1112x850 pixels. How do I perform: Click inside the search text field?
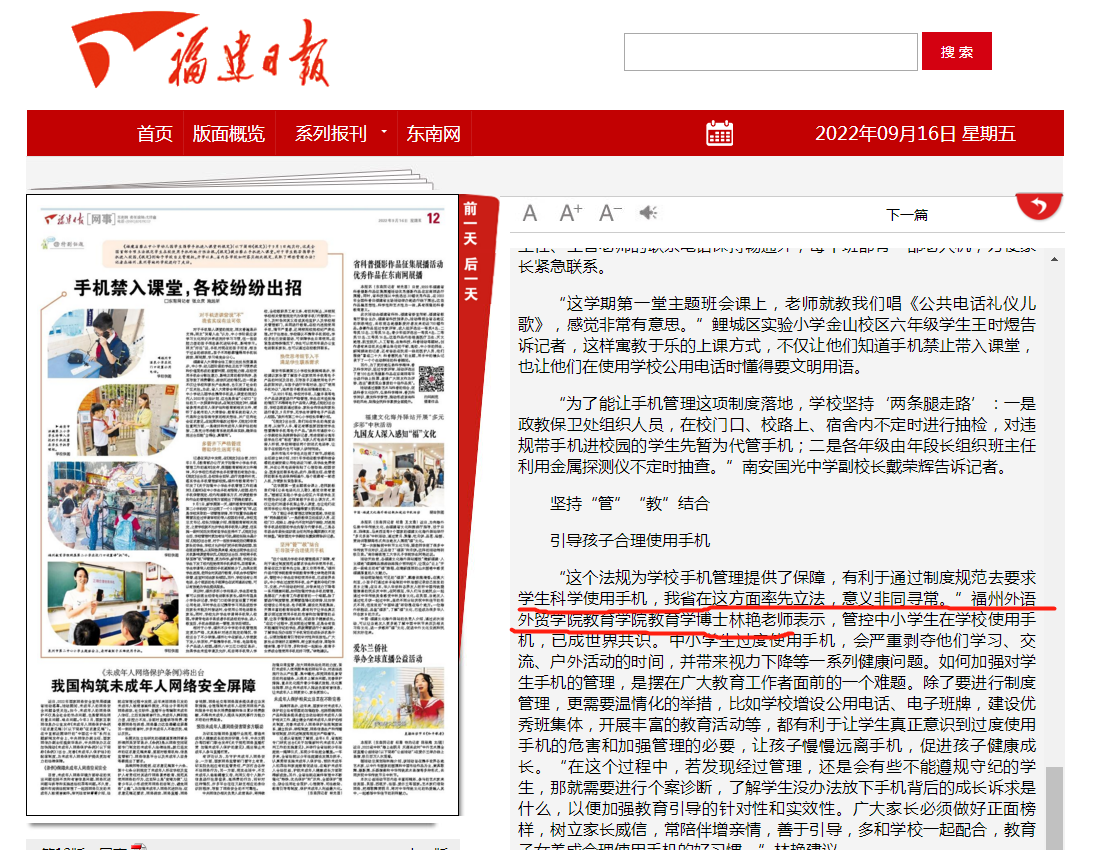[x=770, y=52]
